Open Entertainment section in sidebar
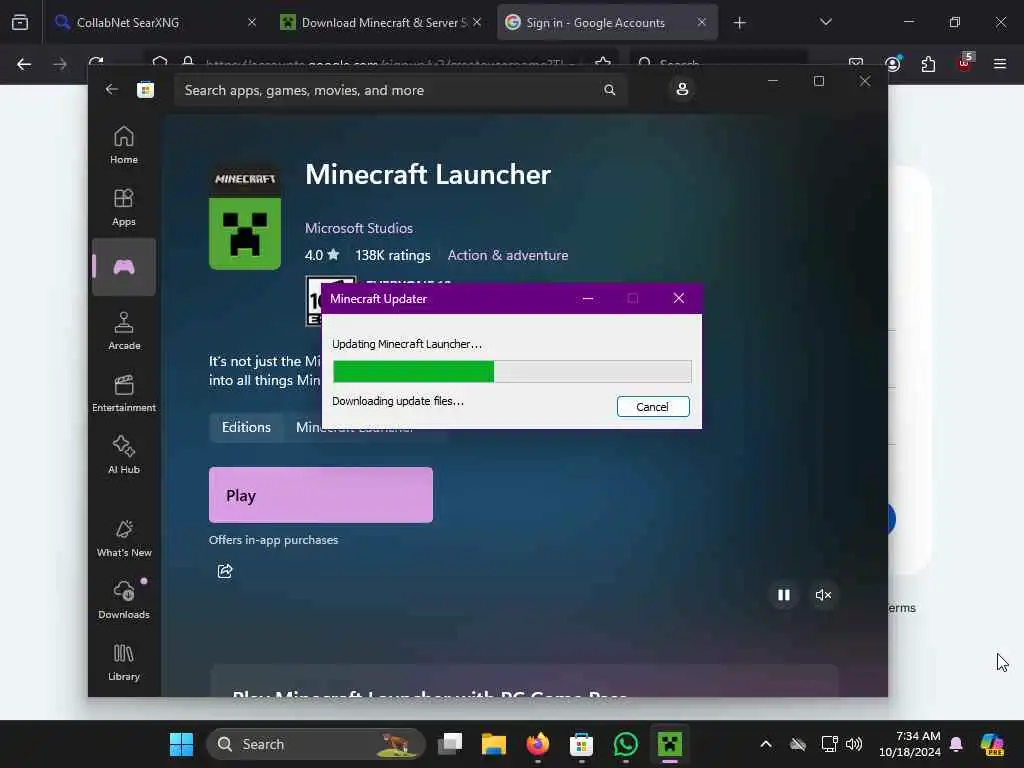Screen dimensions: 1024x768 click(x=123, y=393)
